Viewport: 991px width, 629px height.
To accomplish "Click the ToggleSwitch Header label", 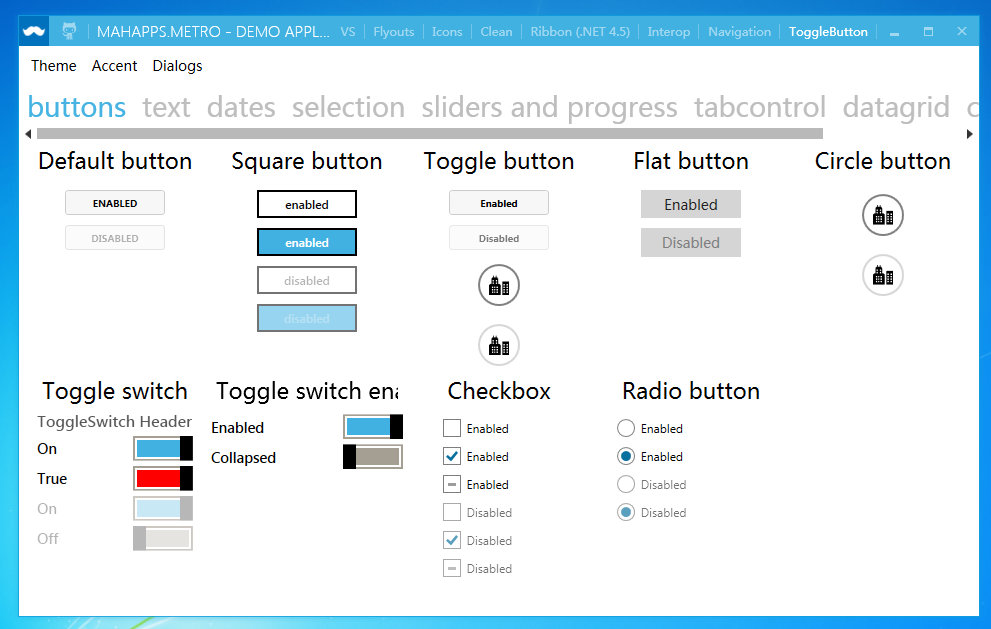I will point(114,421).
